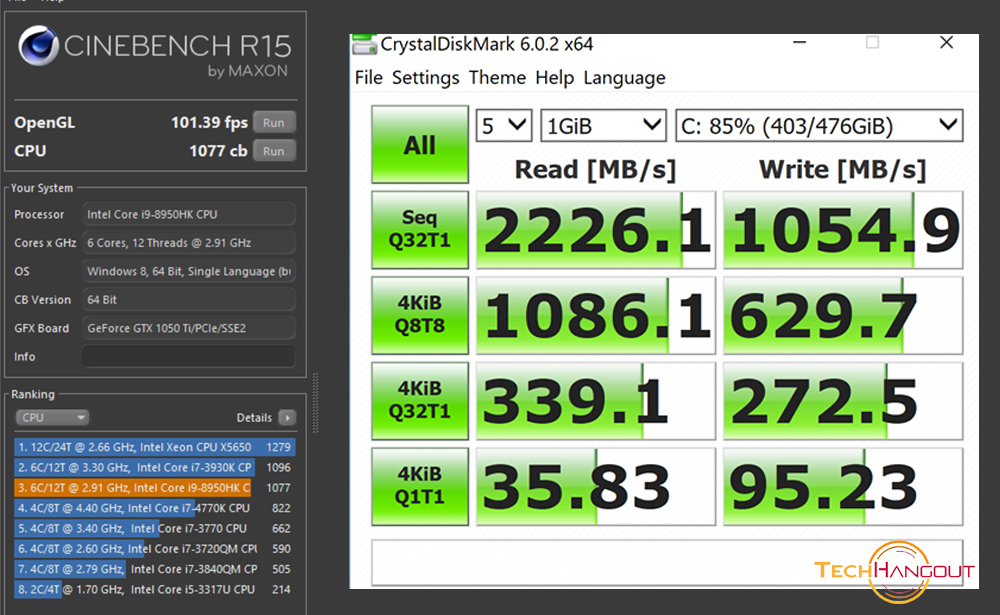
Task: Select the highlighted Core i9-8950HK ranking row
Action: 154,488
